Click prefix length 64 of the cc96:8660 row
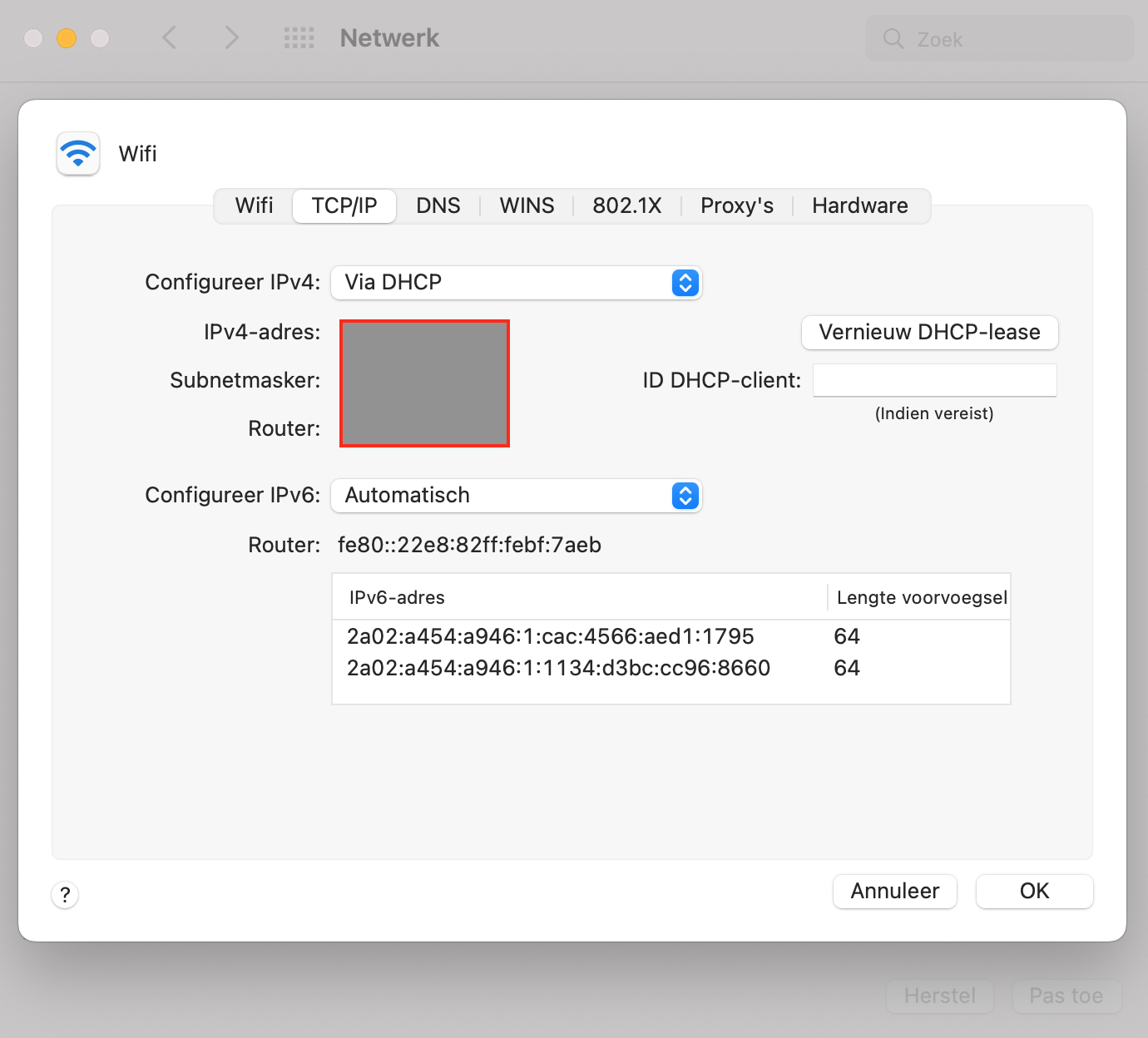Viewport: 1148px width, 1038px height. point(847,668)
